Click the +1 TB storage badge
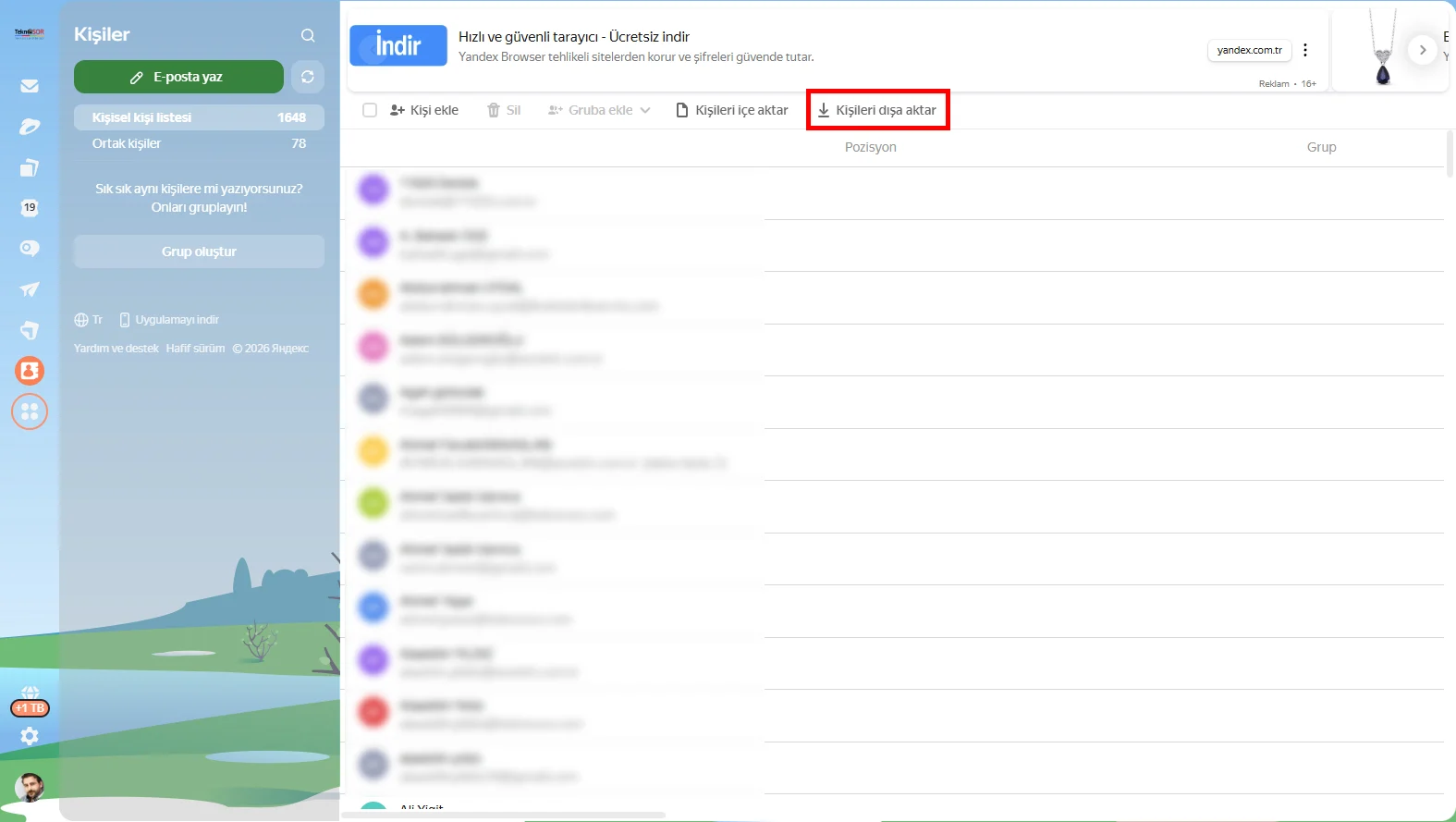 click(x=30, y=707)
